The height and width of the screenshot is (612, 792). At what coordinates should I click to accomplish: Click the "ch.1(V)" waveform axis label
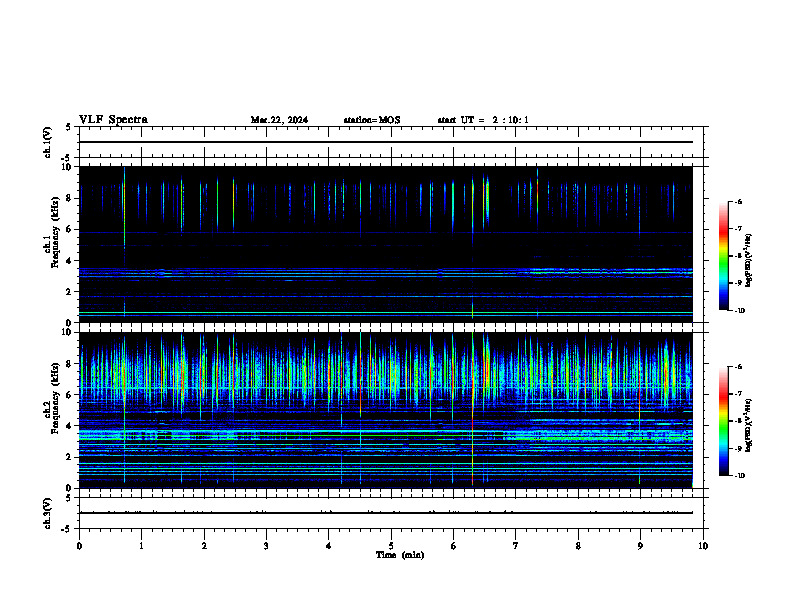pyautogui.click(x=47, y=142)
